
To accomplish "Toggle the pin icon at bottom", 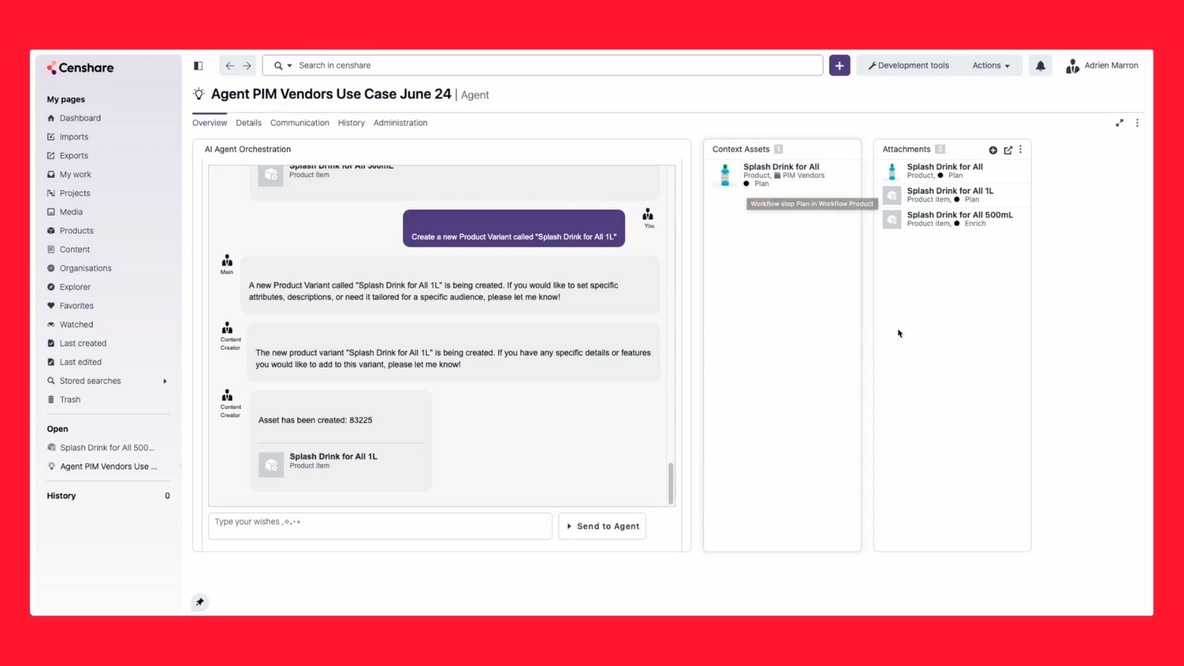I will (x=200, y=602).
